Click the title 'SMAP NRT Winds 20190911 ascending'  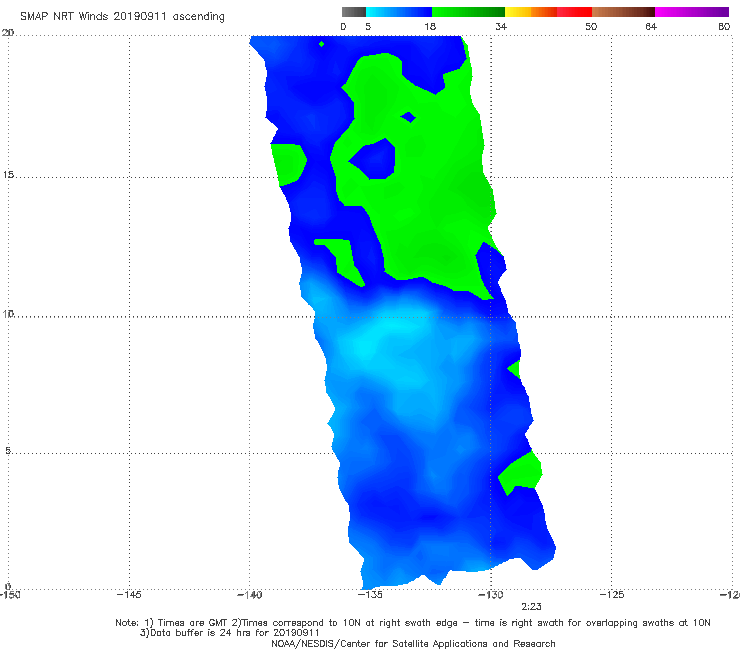point(122,17)
